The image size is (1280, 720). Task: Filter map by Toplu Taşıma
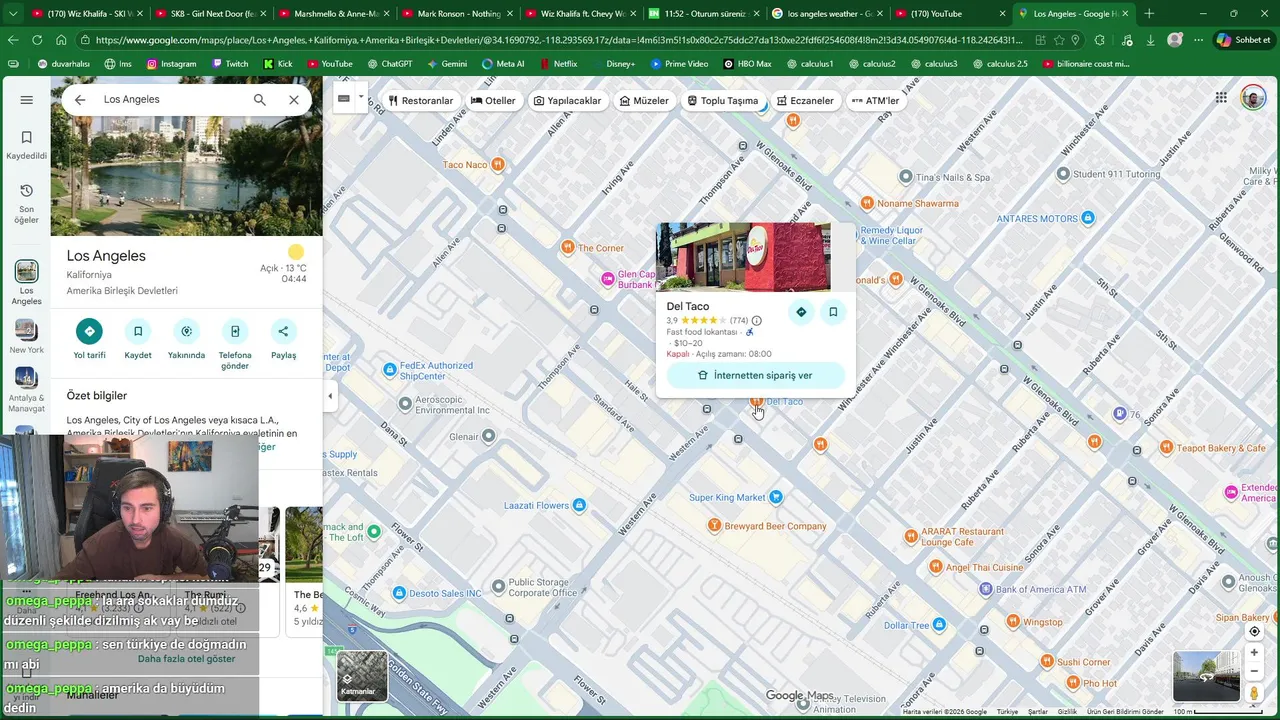pos(723,101)
